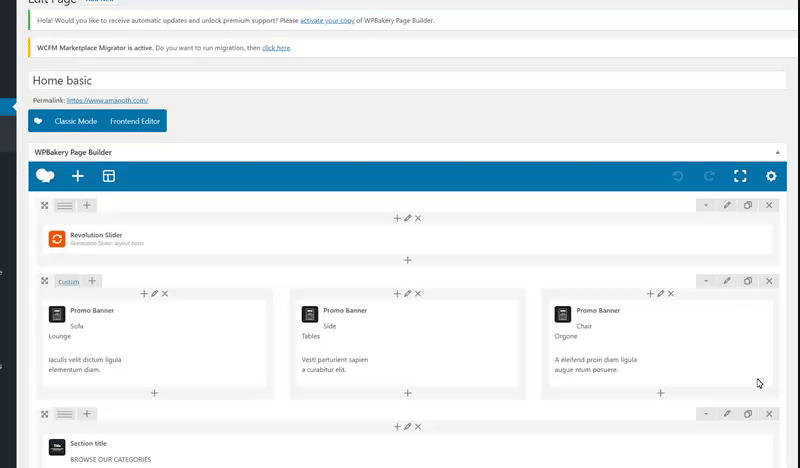
Task: Clone the Revolution Slider row
Action: pos(748,205)
